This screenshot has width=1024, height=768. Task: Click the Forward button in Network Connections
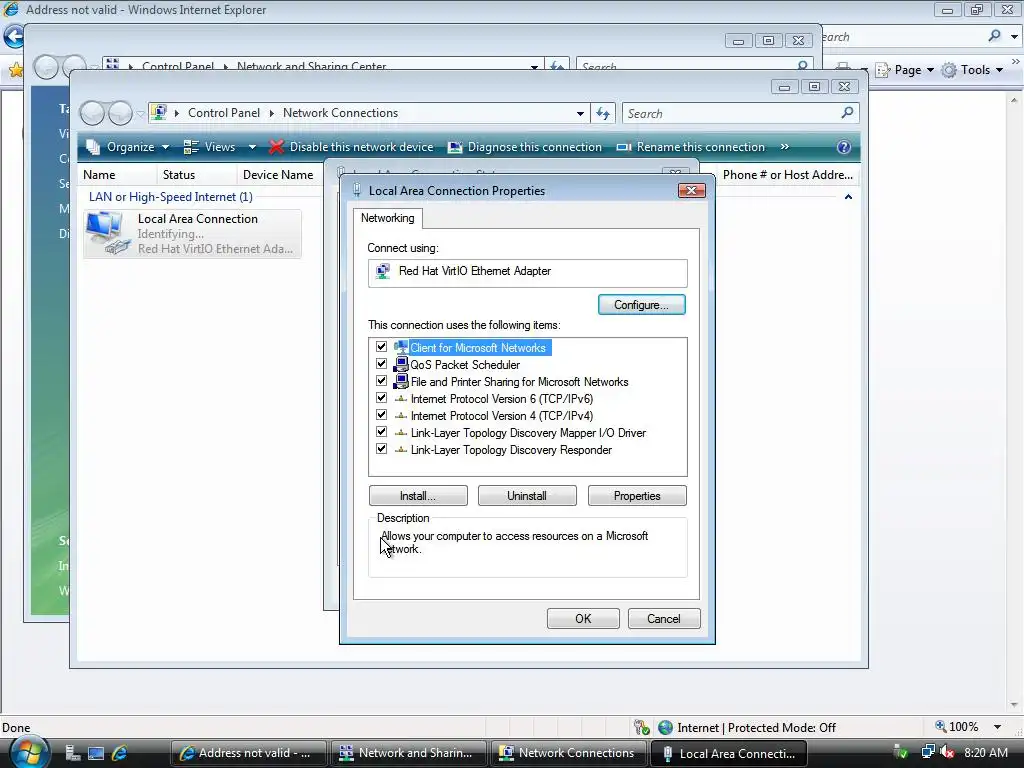120,114
